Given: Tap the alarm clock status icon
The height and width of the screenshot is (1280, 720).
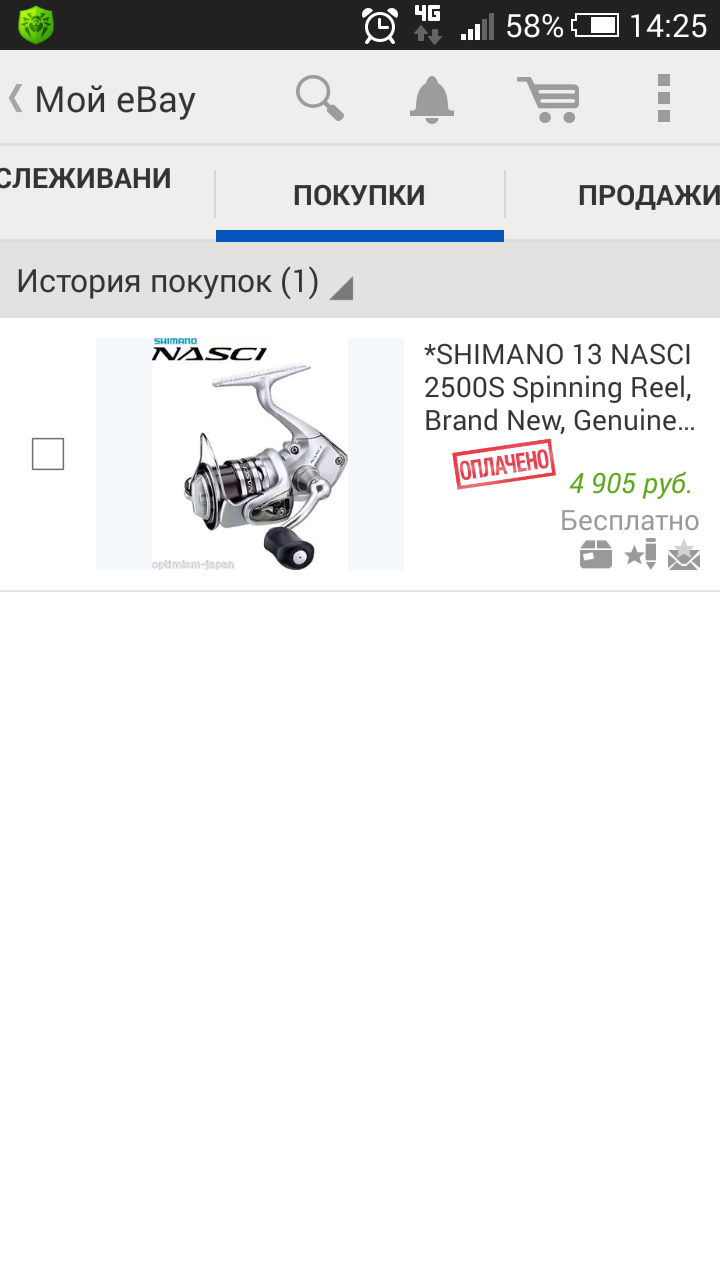Looking at the screenshot, I should pos(380,25).
